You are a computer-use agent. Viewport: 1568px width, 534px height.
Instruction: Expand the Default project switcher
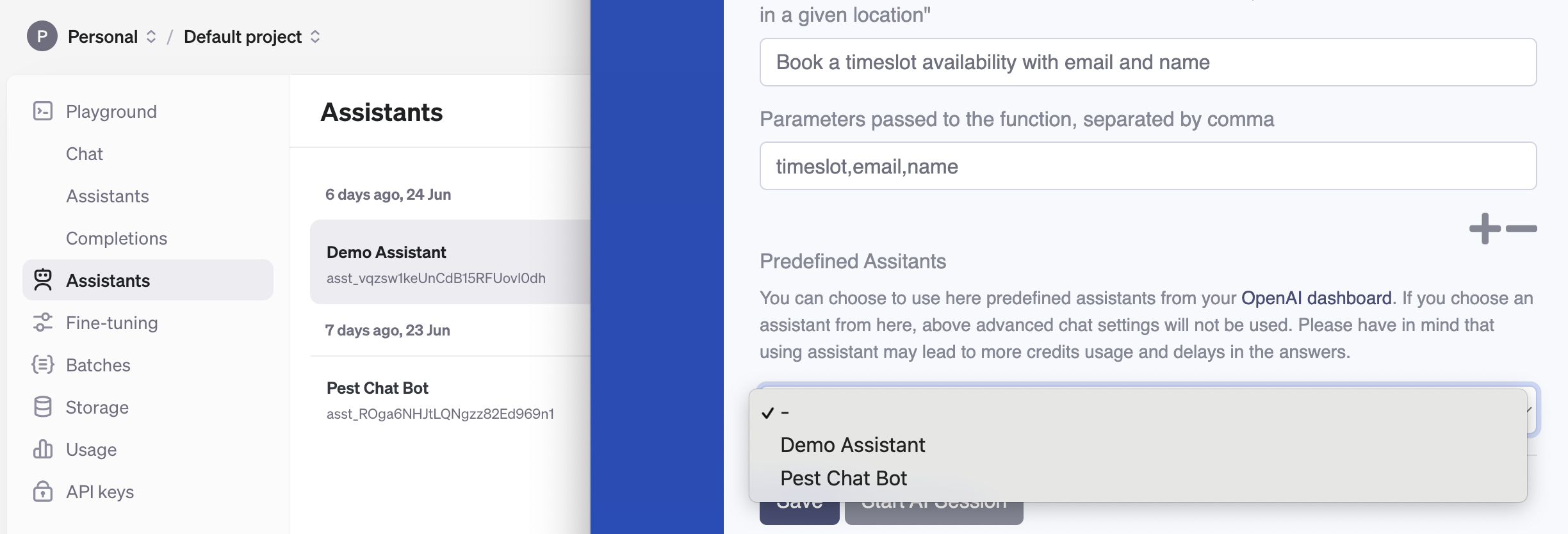tap(315, 36)
